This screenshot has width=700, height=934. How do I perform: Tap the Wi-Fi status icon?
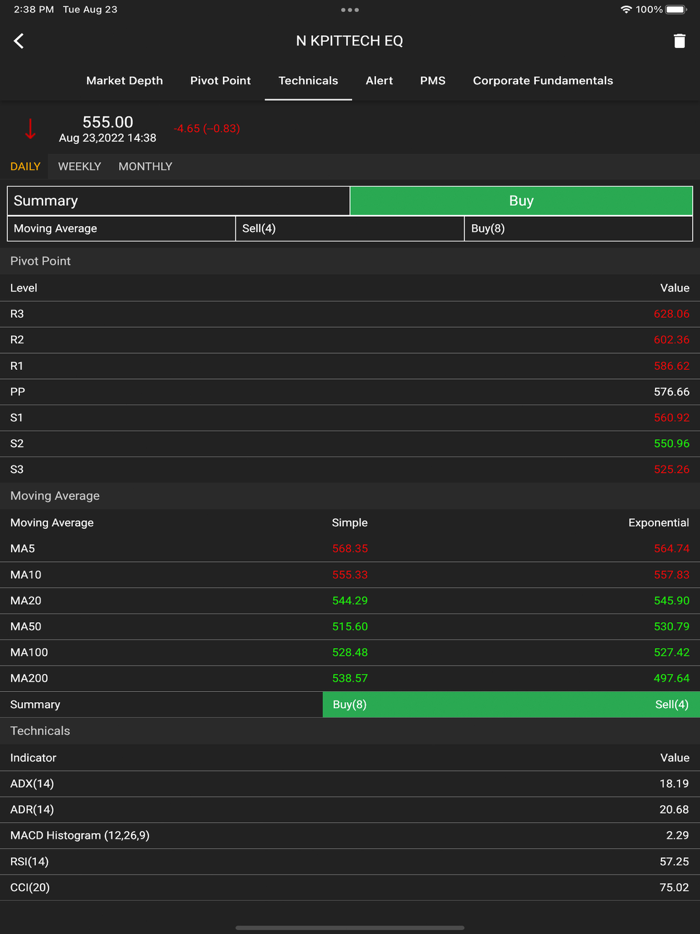(x=626, y=10)
